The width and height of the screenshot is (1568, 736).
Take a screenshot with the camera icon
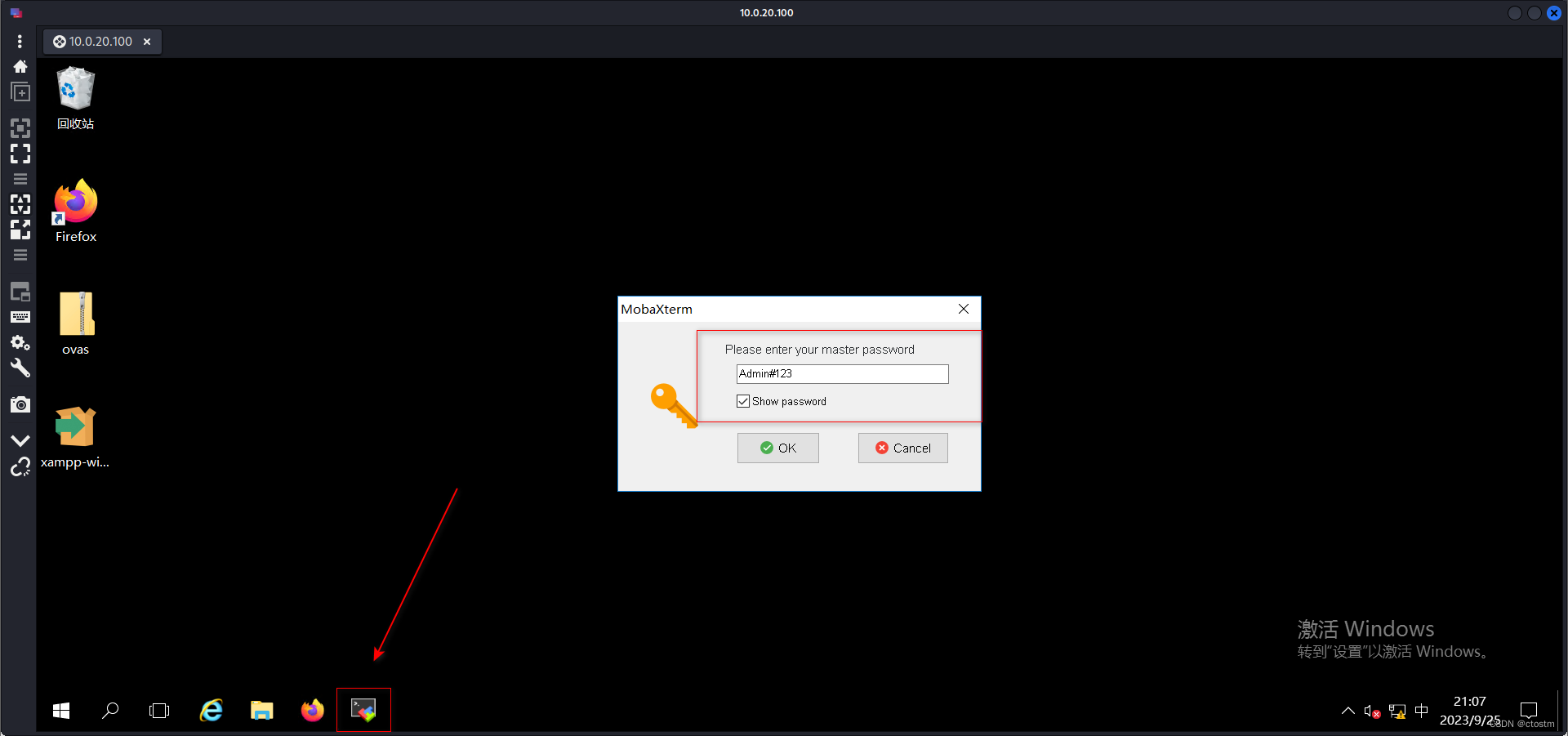pyautogui.click(x=20, y=404)
